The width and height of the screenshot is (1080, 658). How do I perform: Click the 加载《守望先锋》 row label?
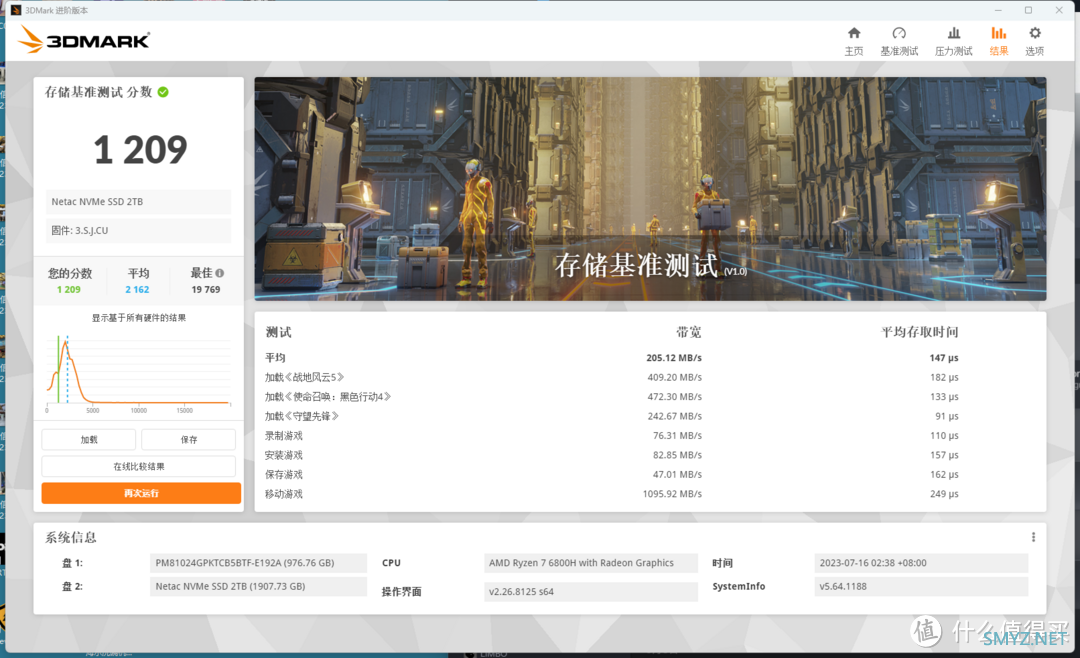[302, 416]
